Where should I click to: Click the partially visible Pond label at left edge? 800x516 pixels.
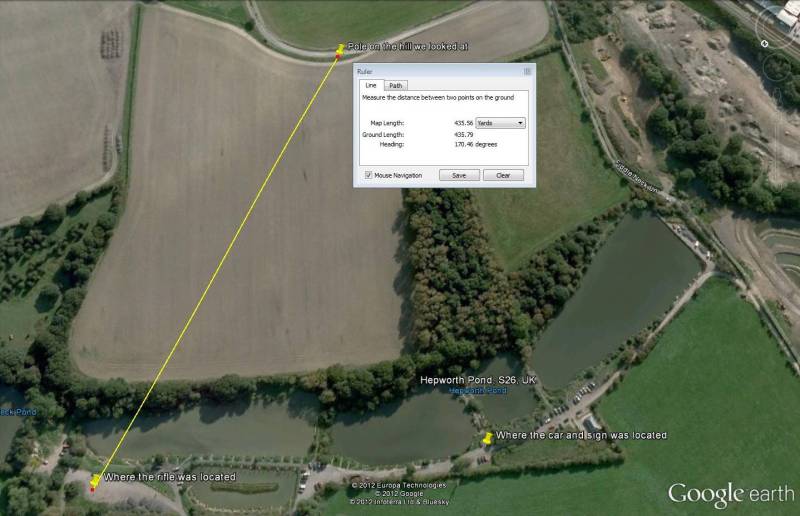point(18,412)
